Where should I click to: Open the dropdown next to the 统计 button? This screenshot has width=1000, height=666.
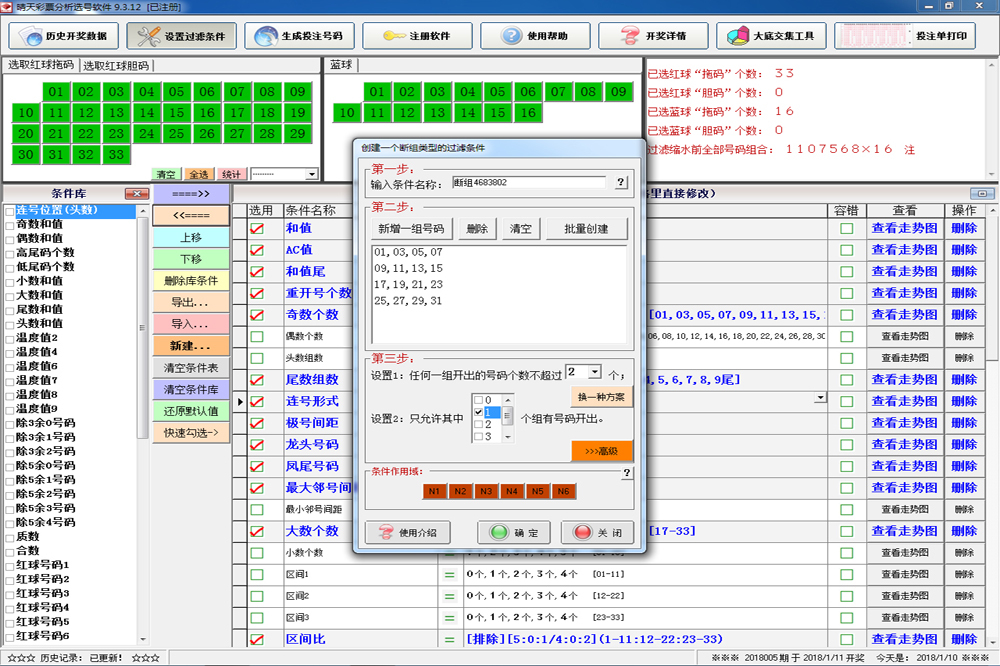(311, 174)
